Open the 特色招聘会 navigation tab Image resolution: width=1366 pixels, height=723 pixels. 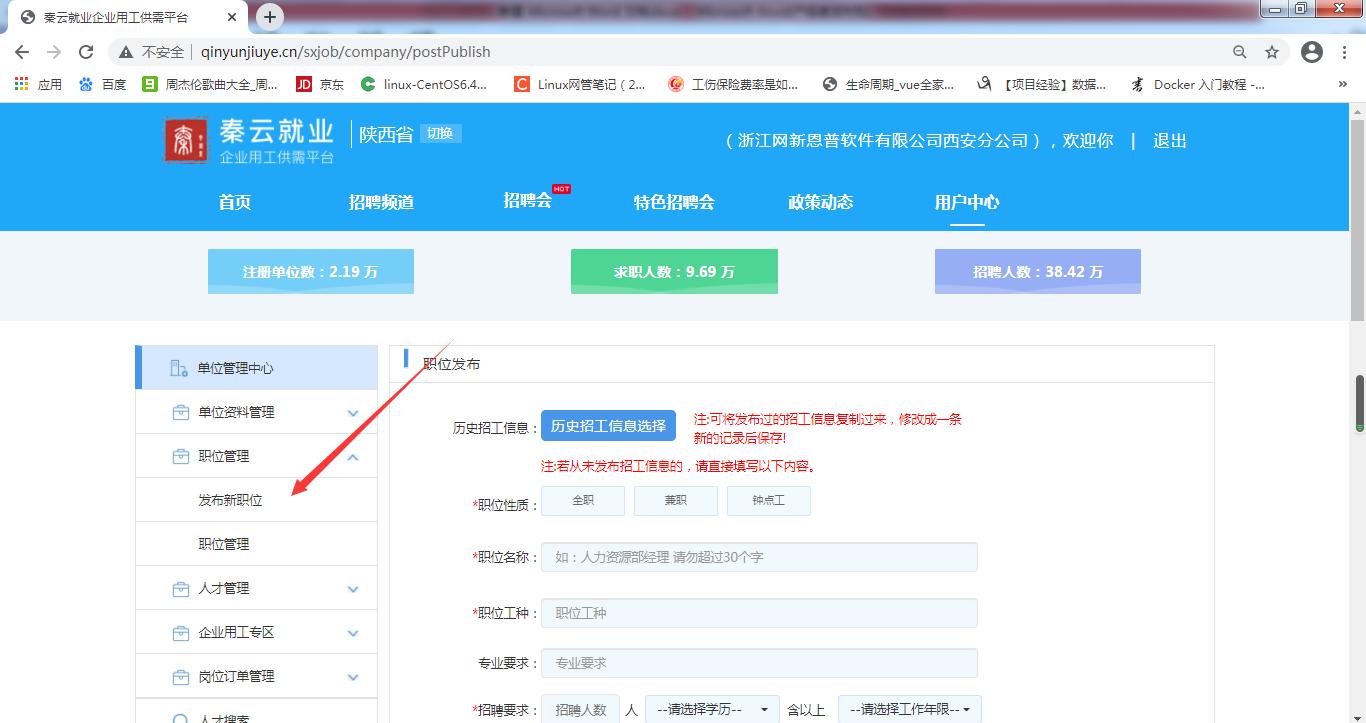tap(674, 202)
